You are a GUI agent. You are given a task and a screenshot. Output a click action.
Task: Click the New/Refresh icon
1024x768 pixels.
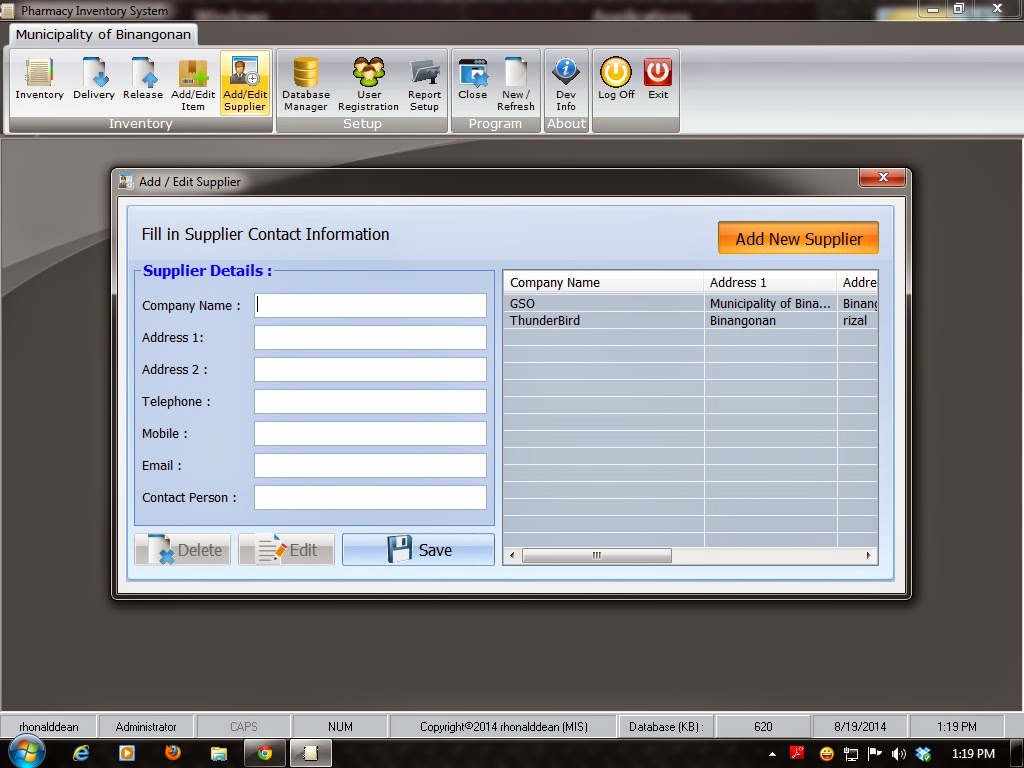point(515,80)
